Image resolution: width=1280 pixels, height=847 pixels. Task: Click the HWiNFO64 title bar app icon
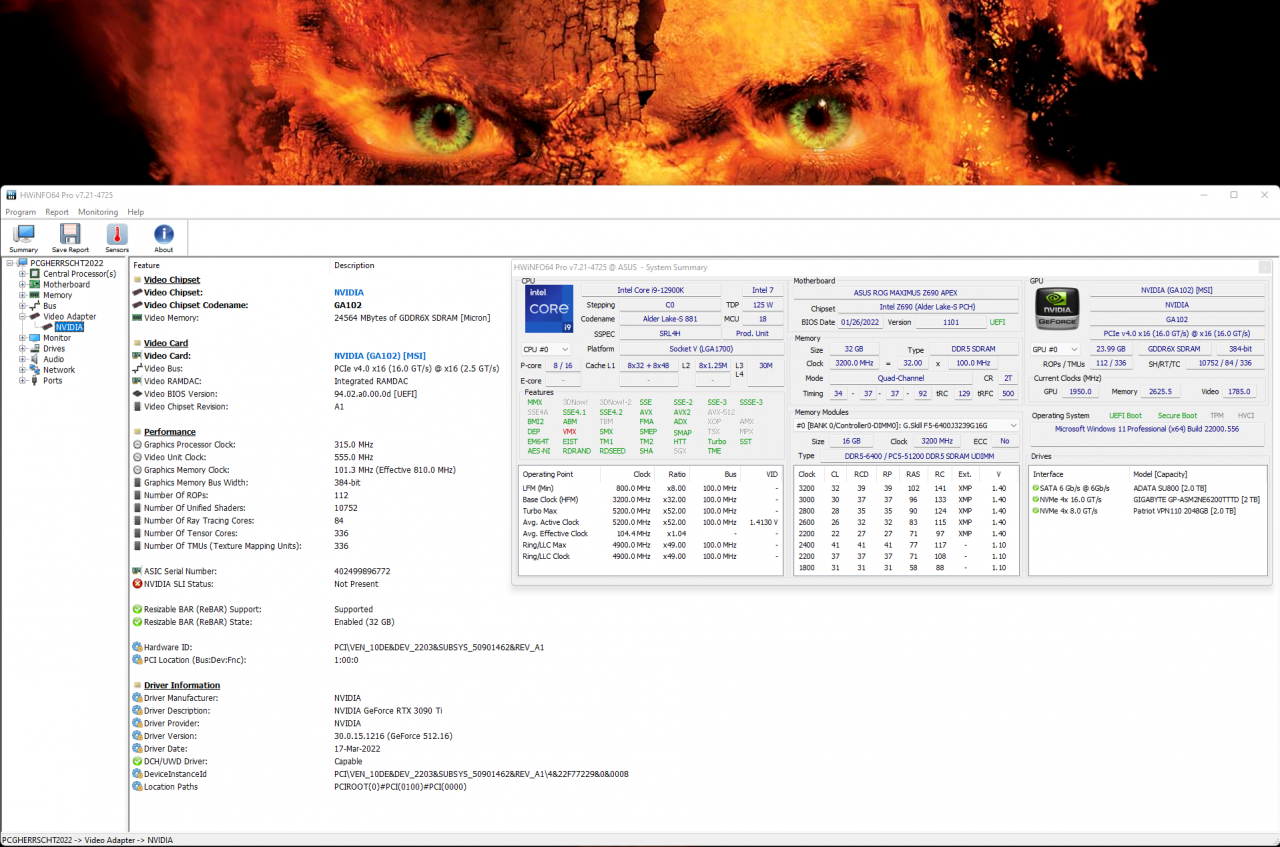pyautogui.click(x=11, y=195)
